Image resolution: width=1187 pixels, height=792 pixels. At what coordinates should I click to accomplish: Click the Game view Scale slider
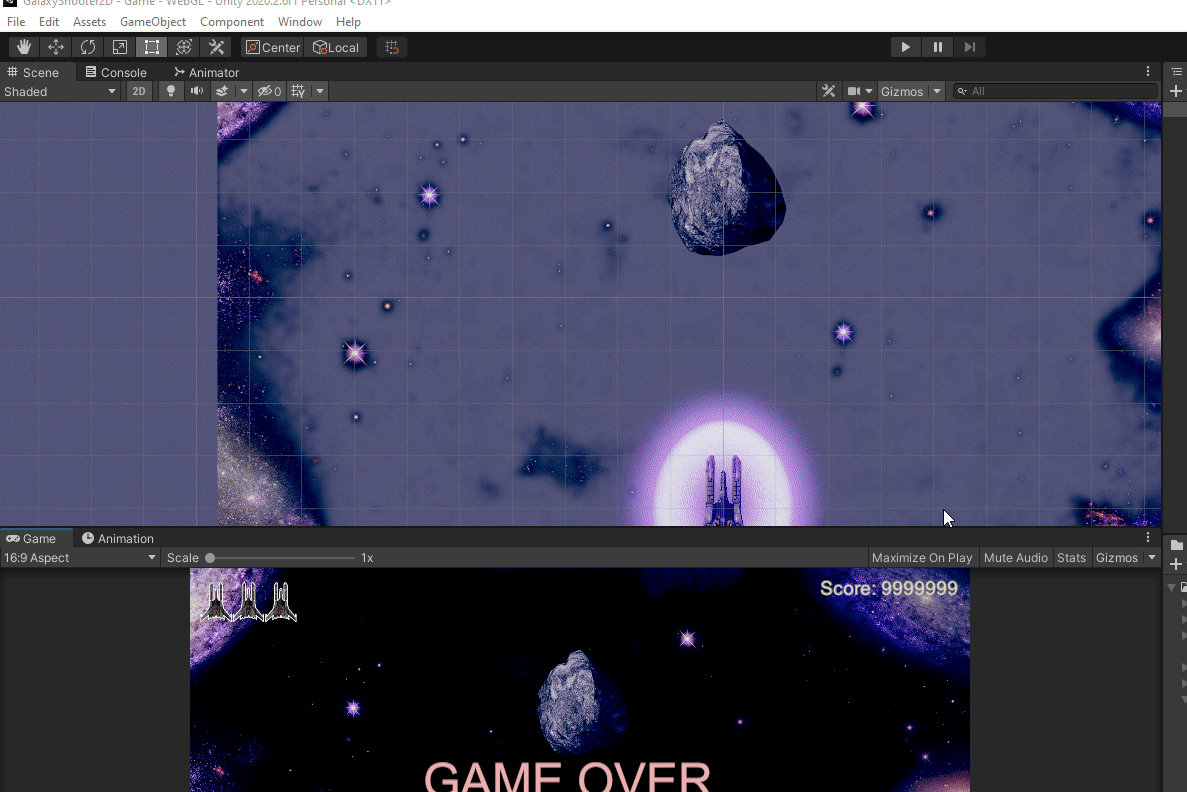[x=282, y=558]
